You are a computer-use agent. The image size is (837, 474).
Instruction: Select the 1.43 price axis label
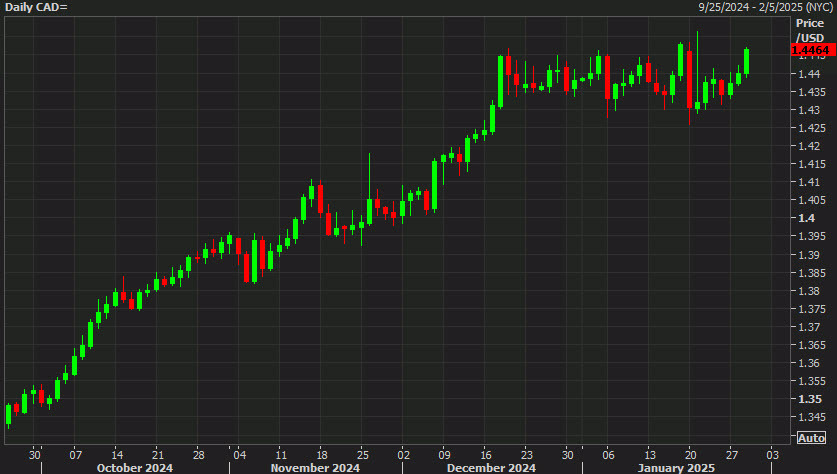click(809, 110)
